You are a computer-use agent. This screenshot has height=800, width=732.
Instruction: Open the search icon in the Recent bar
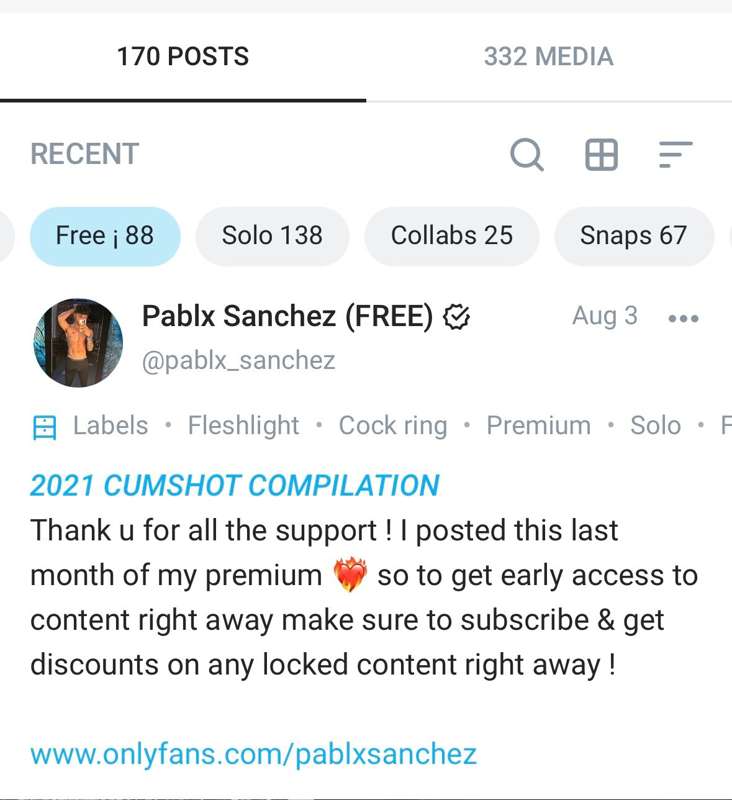(x=527, y=155)
